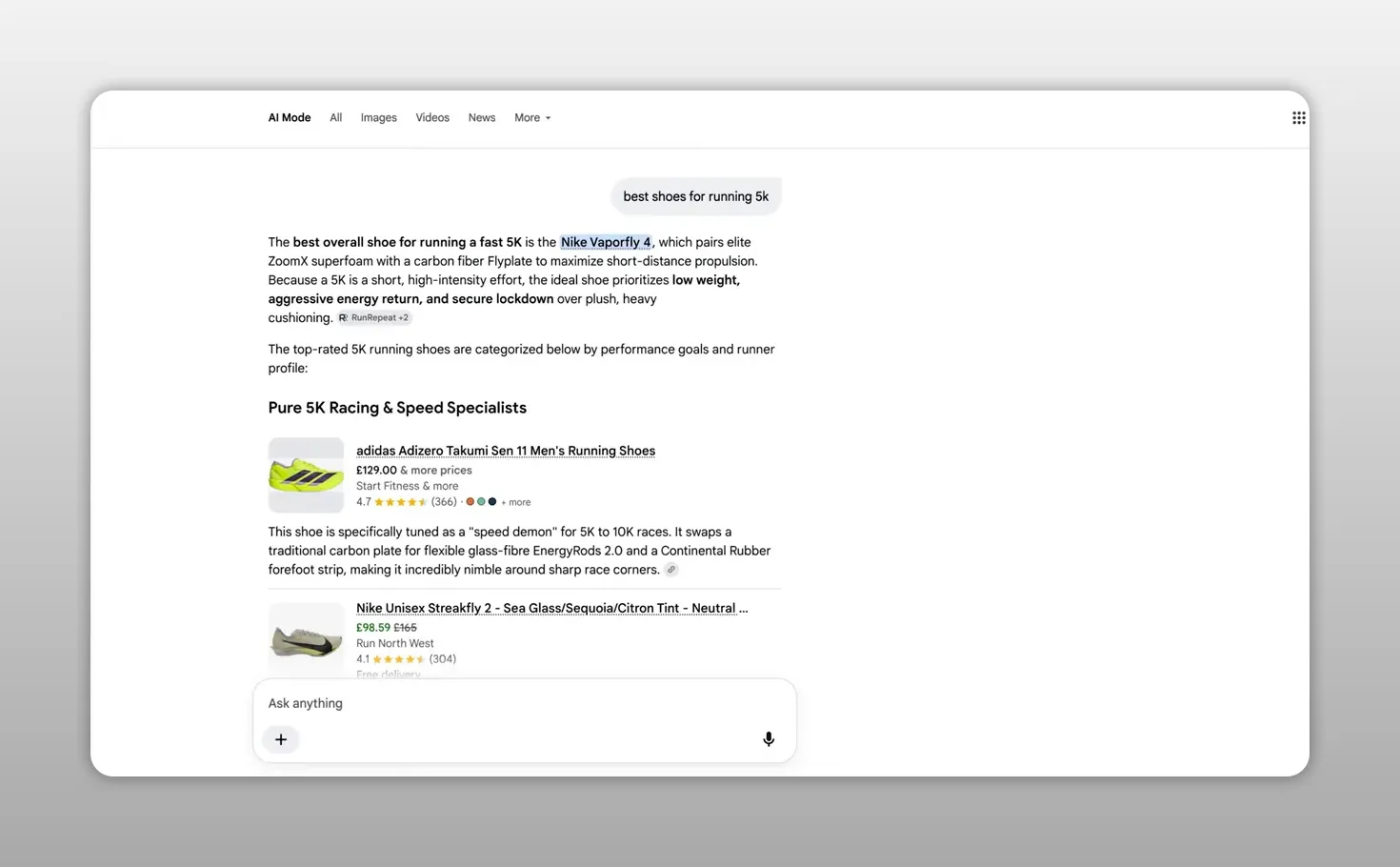
Task: Switch to the AI Mode tab
Action: pyautogui.click(x=290, y=118)
